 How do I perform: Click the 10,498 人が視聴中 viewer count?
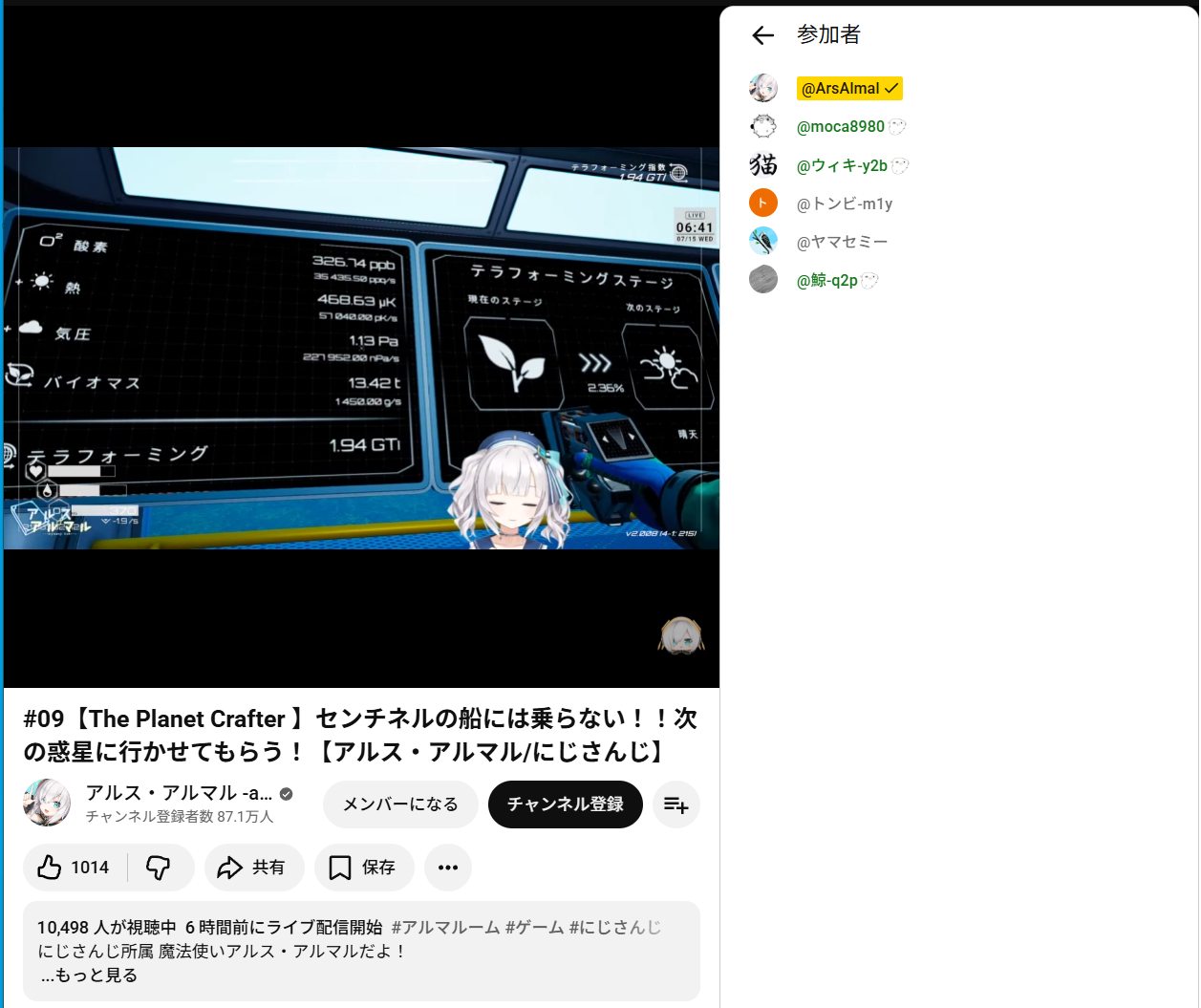pos(107,927)
